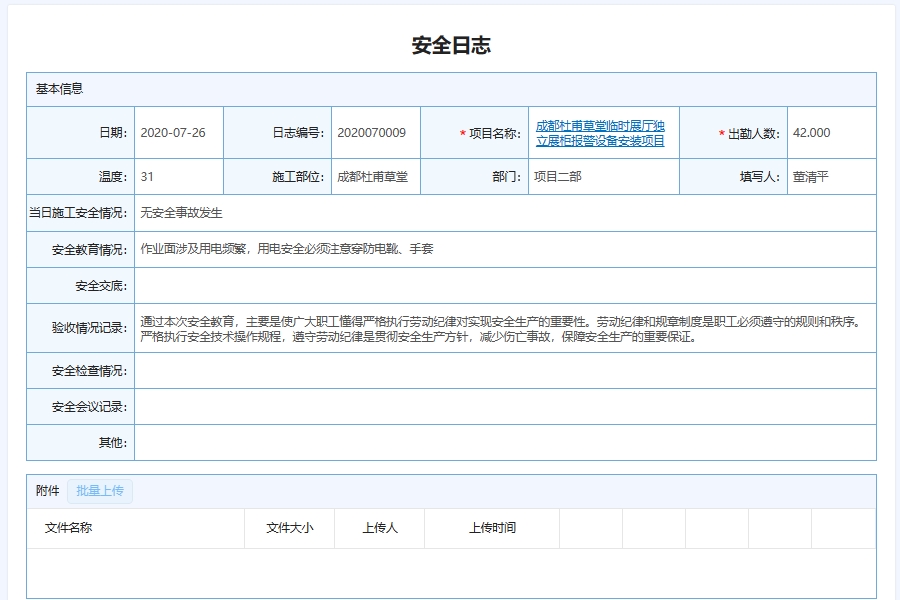Click the empty 安全交底 field

505,285
